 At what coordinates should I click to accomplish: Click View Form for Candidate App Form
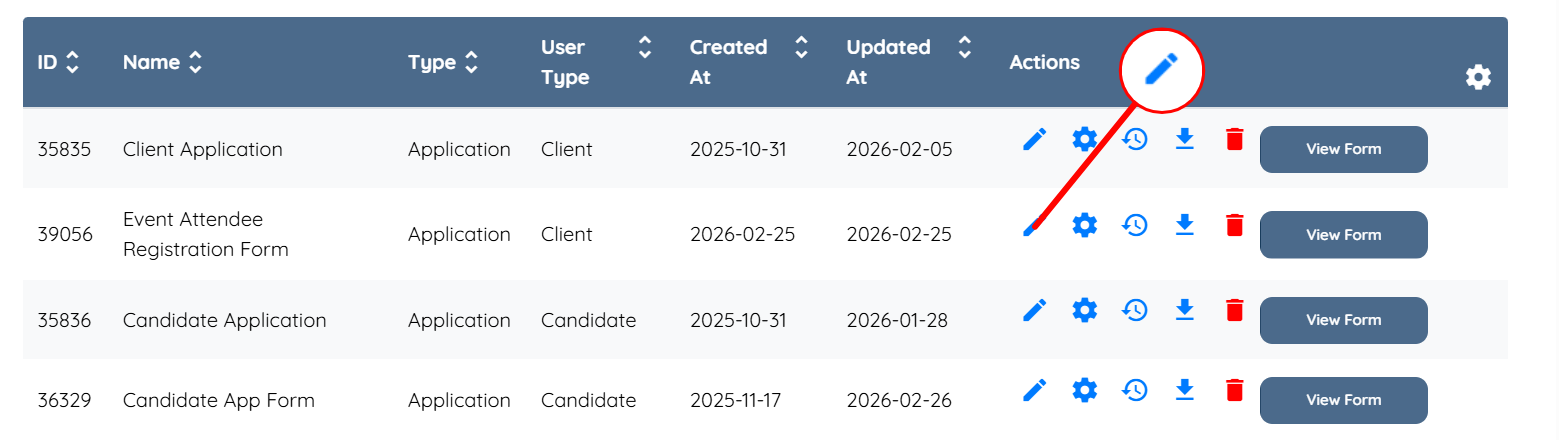[x=1343, y=400]
